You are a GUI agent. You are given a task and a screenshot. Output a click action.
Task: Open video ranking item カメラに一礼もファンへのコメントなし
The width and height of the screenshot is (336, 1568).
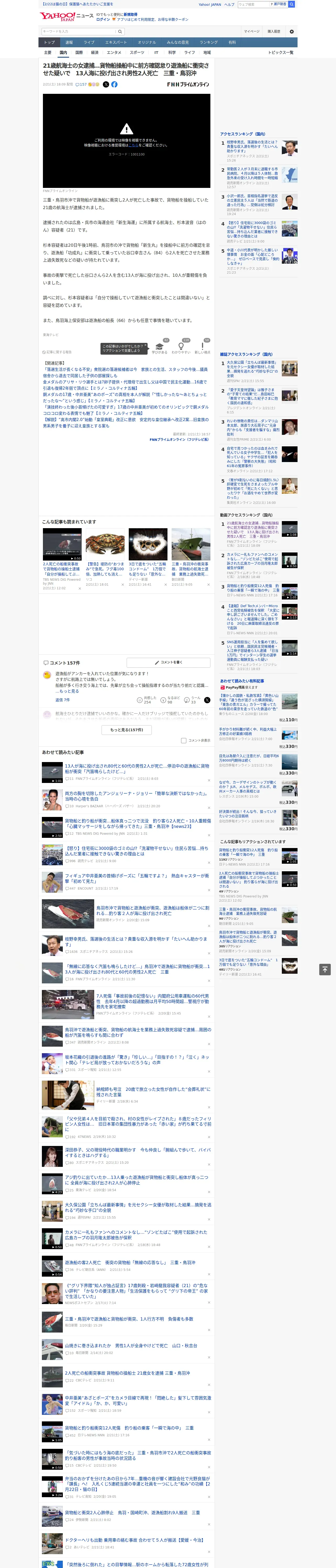[253, 561]
